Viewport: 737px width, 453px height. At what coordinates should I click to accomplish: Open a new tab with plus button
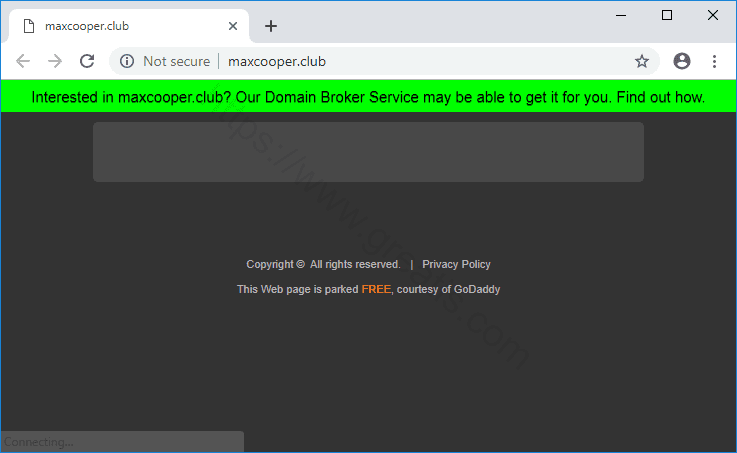point(271,26)
